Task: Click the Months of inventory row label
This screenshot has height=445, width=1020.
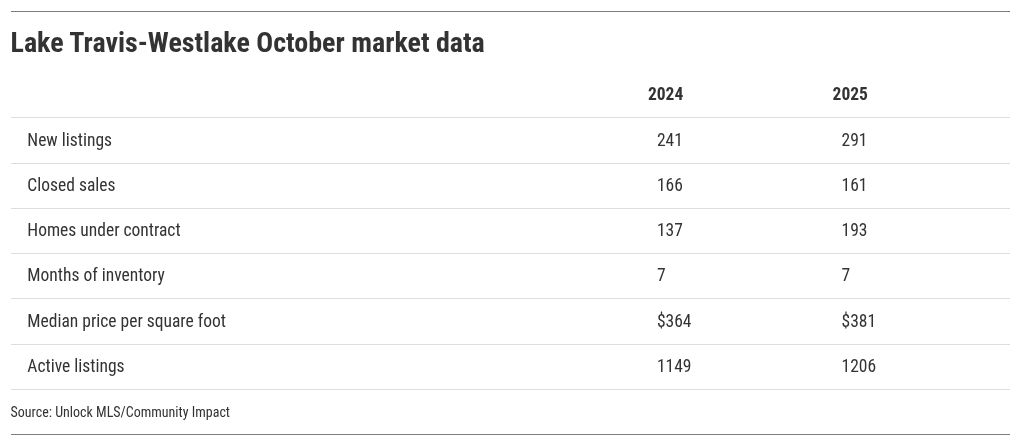Action: click(96, 275)
